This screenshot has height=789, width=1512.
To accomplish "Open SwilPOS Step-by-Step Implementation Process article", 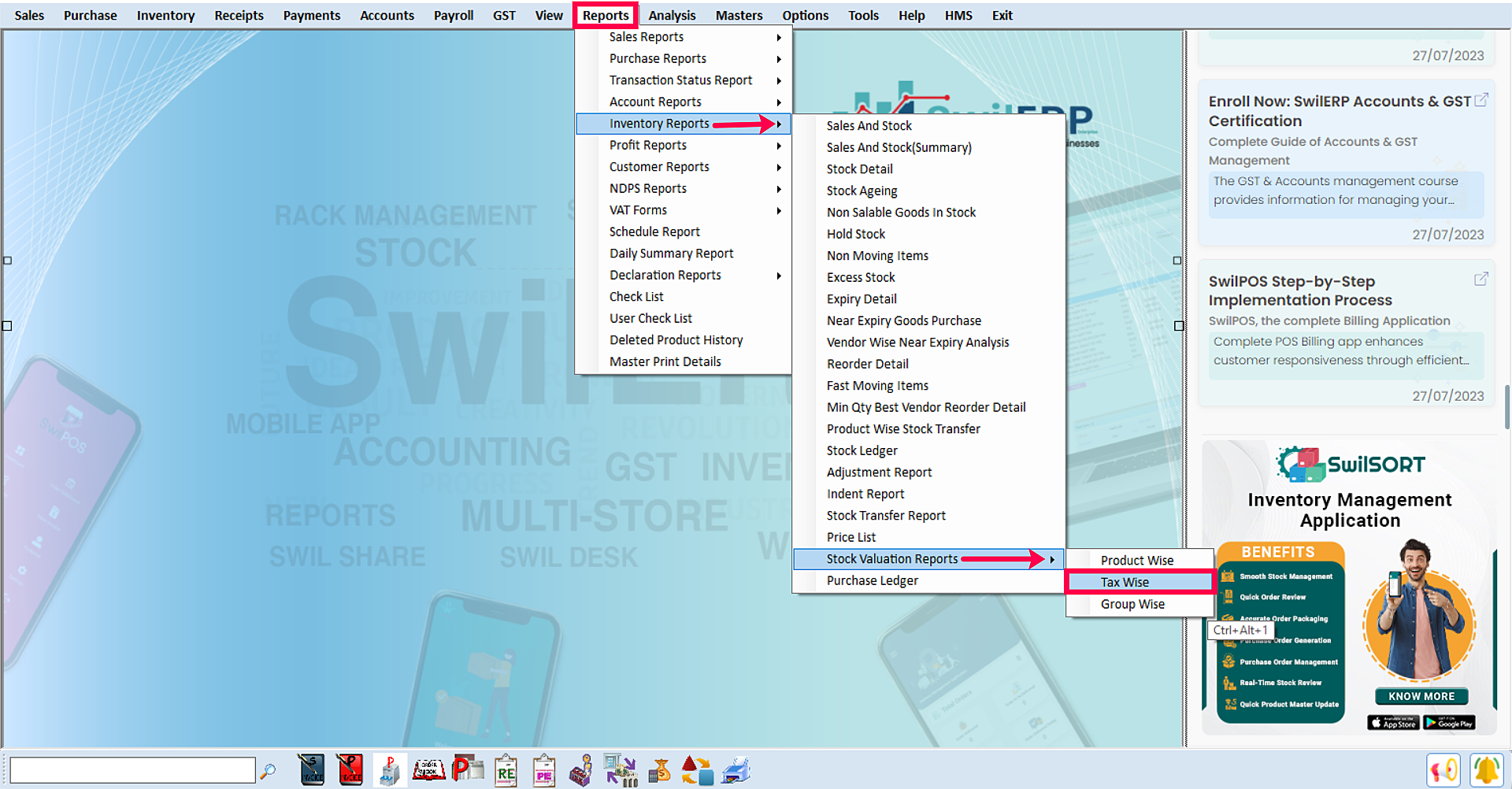I will point(1300,291).
